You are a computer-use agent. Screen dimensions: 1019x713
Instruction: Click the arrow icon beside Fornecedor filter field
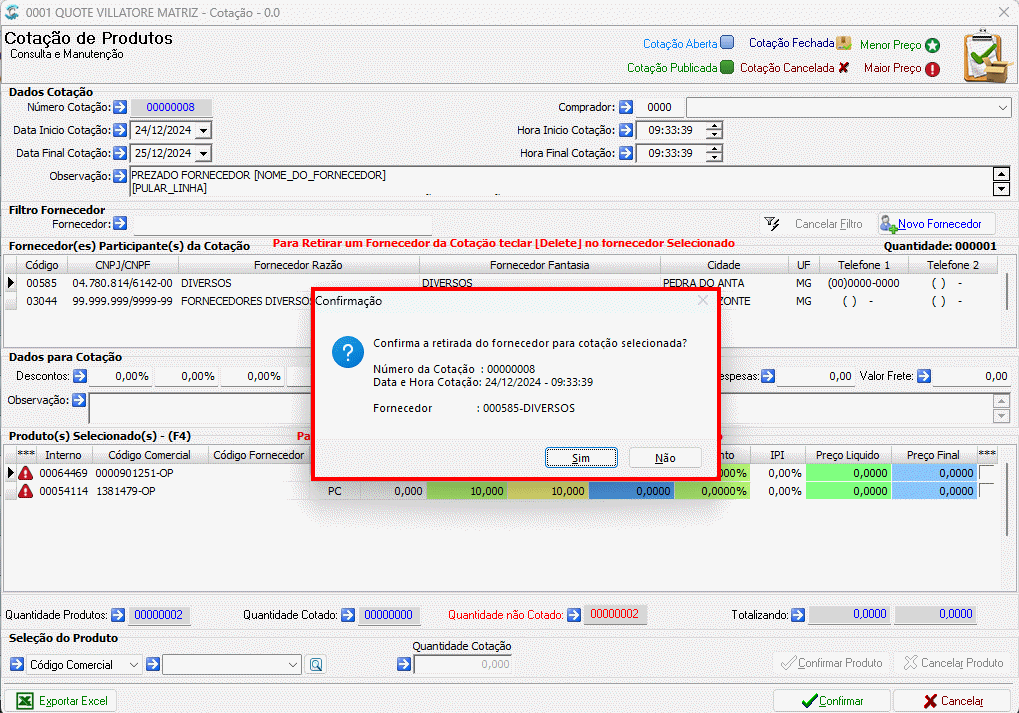(x=120, y=224)
